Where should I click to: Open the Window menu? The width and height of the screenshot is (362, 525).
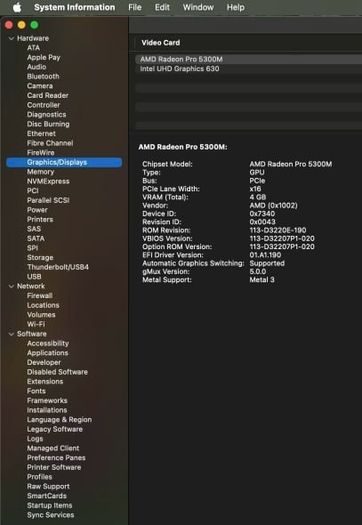[198, 7]
